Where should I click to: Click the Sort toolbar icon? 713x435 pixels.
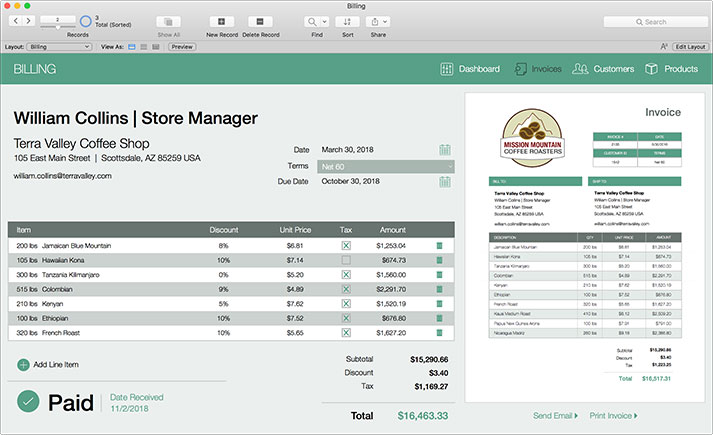point(347,21)
